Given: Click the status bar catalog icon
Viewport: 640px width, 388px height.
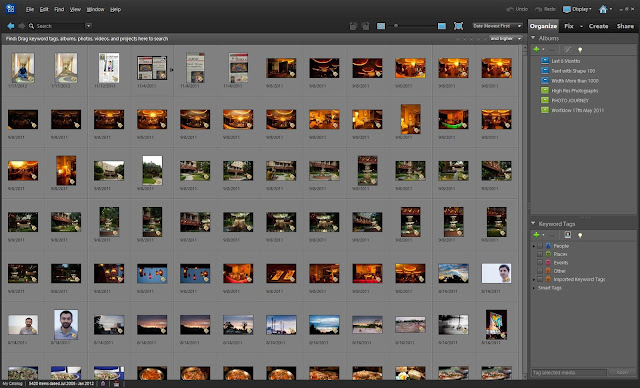Looking at the screenshot, I should pyautogui.click(x=103, y=384).
